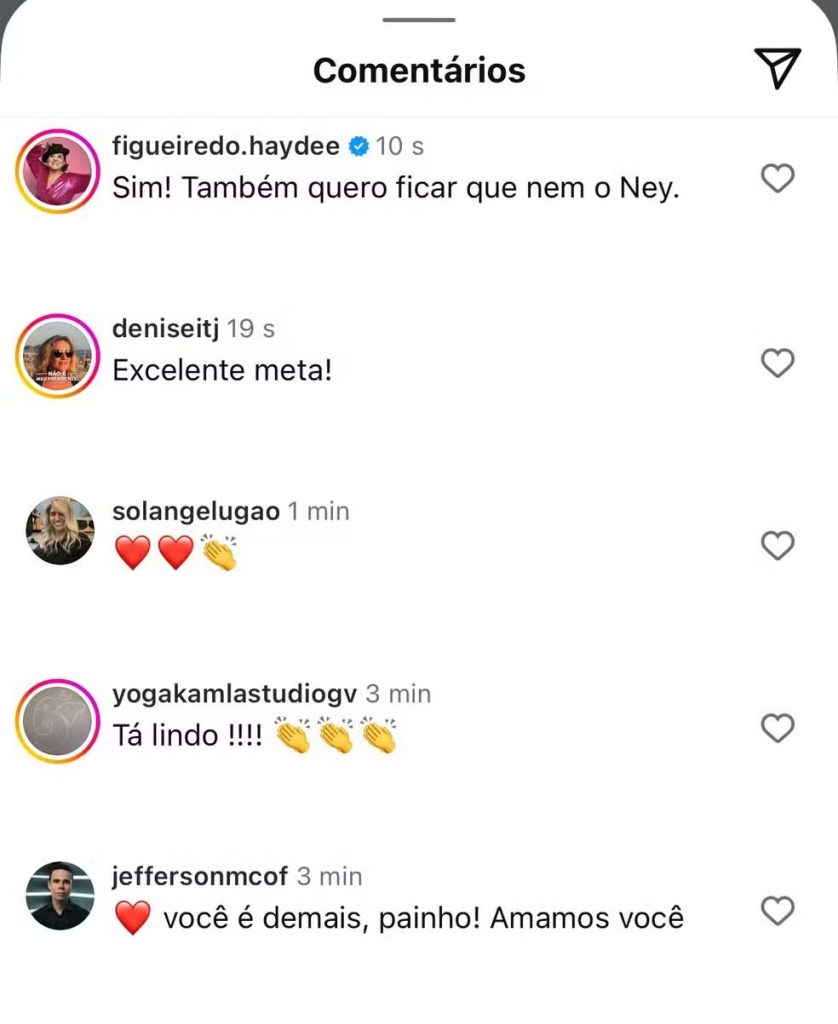This screenshot has height=1024, width=838.
Task: Visit solangelugao's profile via username
Action: point(195,512)
